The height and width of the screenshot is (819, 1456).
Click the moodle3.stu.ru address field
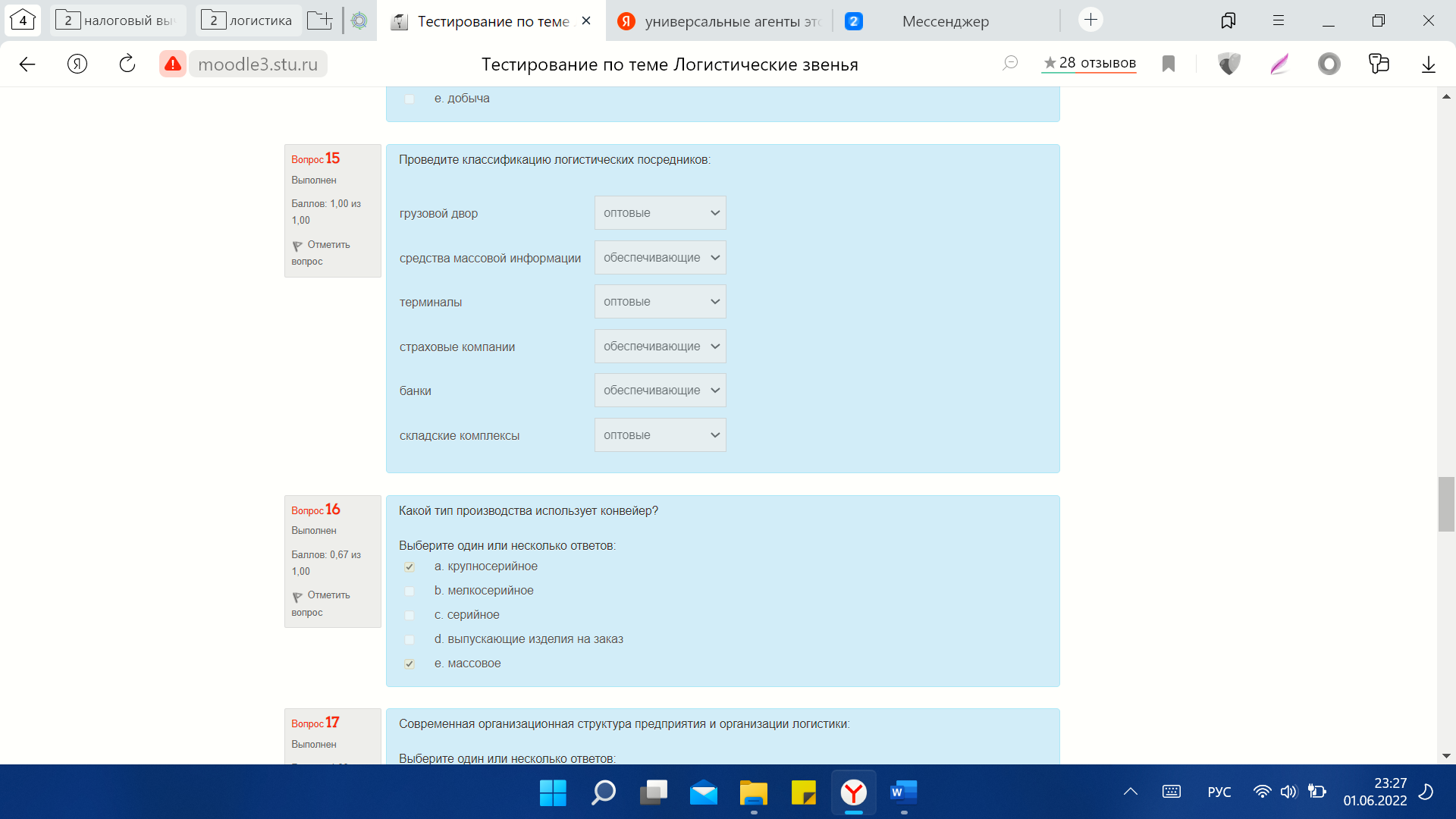point(258,64)
